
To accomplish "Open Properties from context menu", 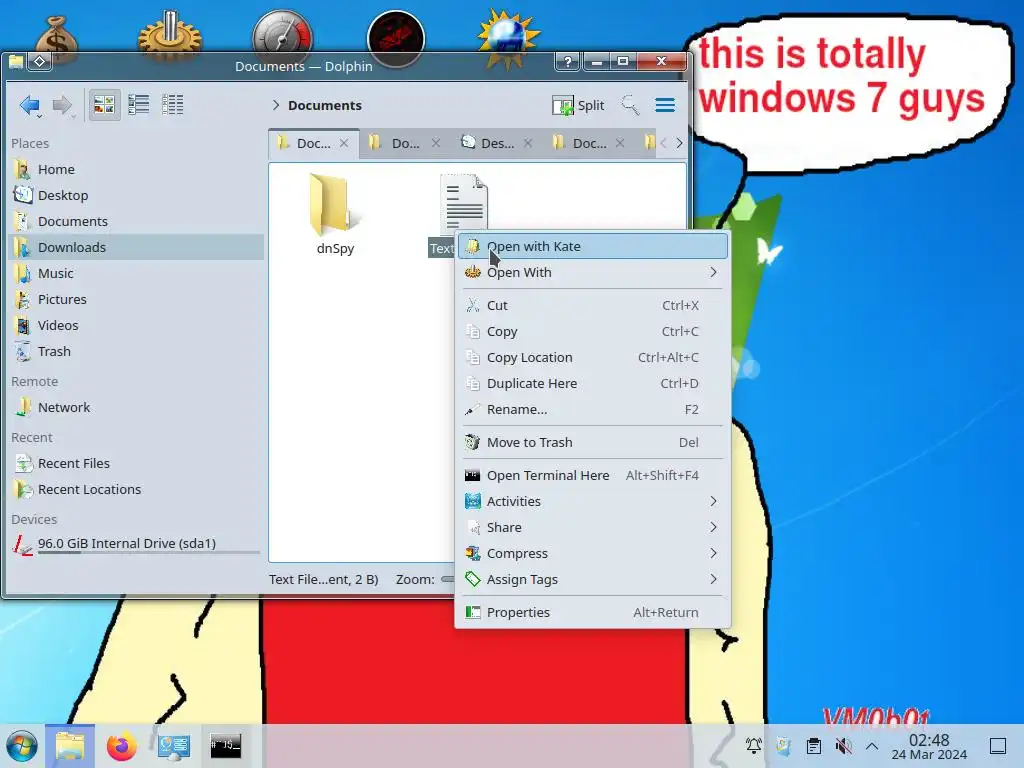I will tap(593, 613).
